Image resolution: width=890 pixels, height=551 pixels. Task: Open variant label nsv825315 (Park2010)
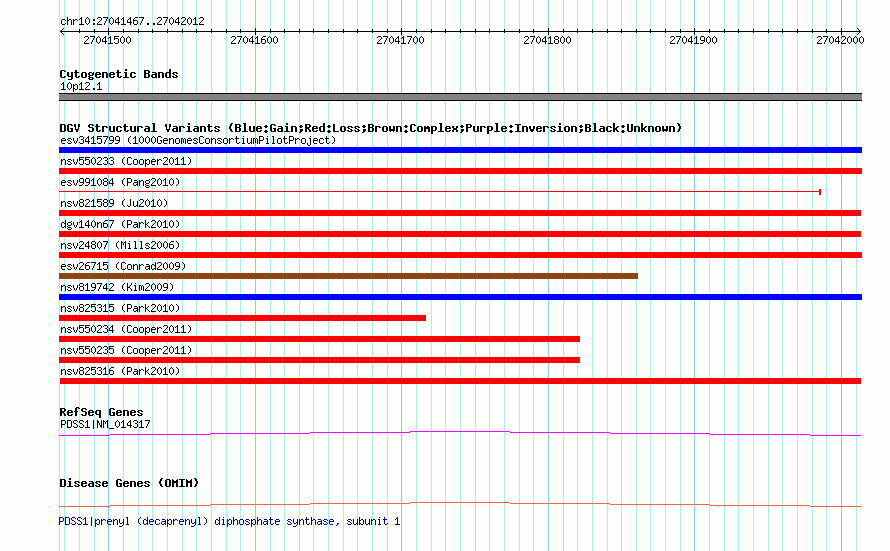click(x=120, y=308)
